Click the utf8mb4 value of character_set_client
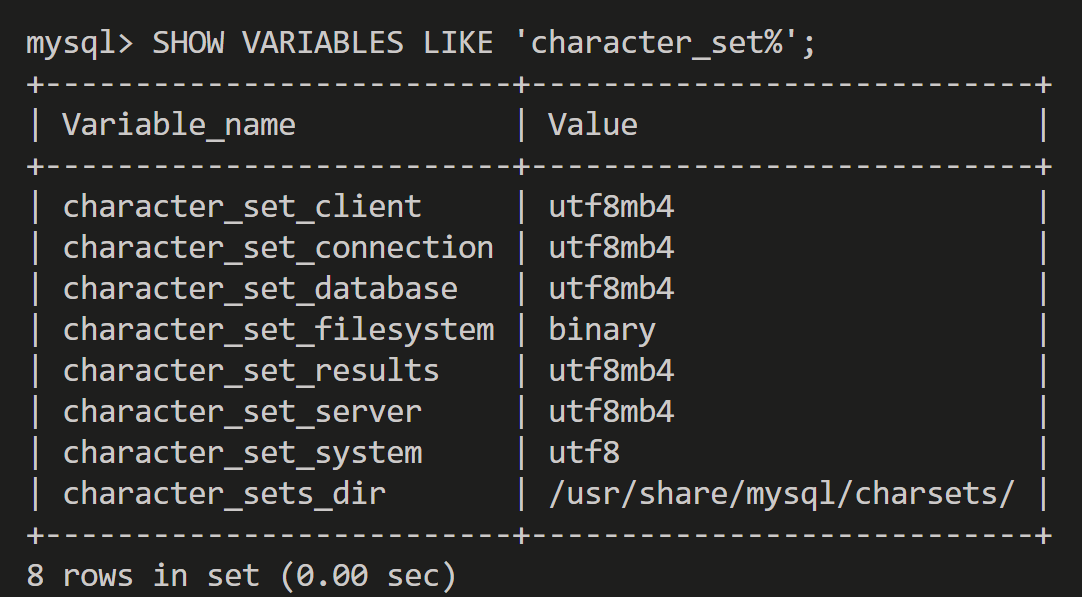 [611, 207]
